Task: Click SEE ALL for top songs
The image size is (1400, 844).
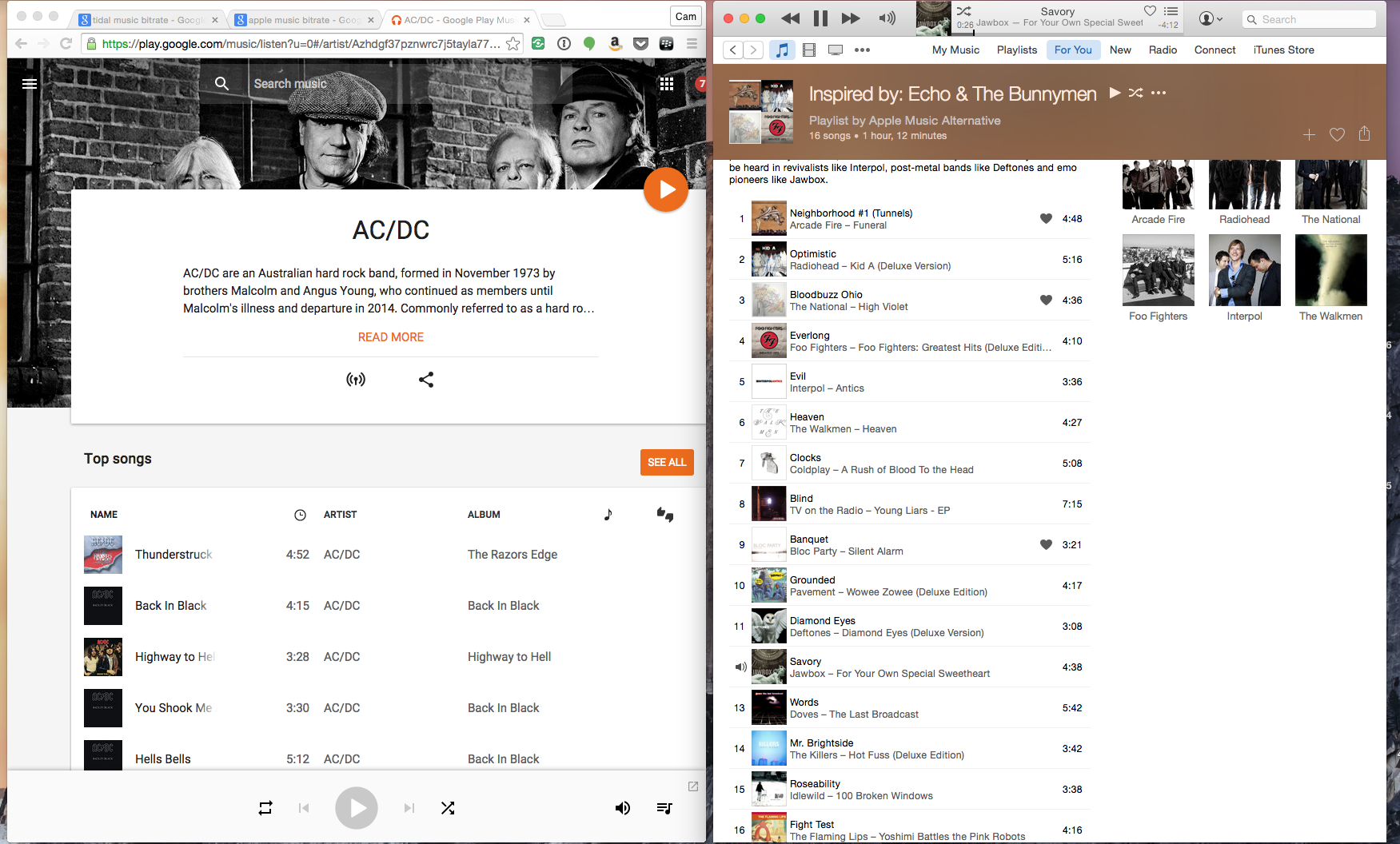Action: click(x=667, y=462)
